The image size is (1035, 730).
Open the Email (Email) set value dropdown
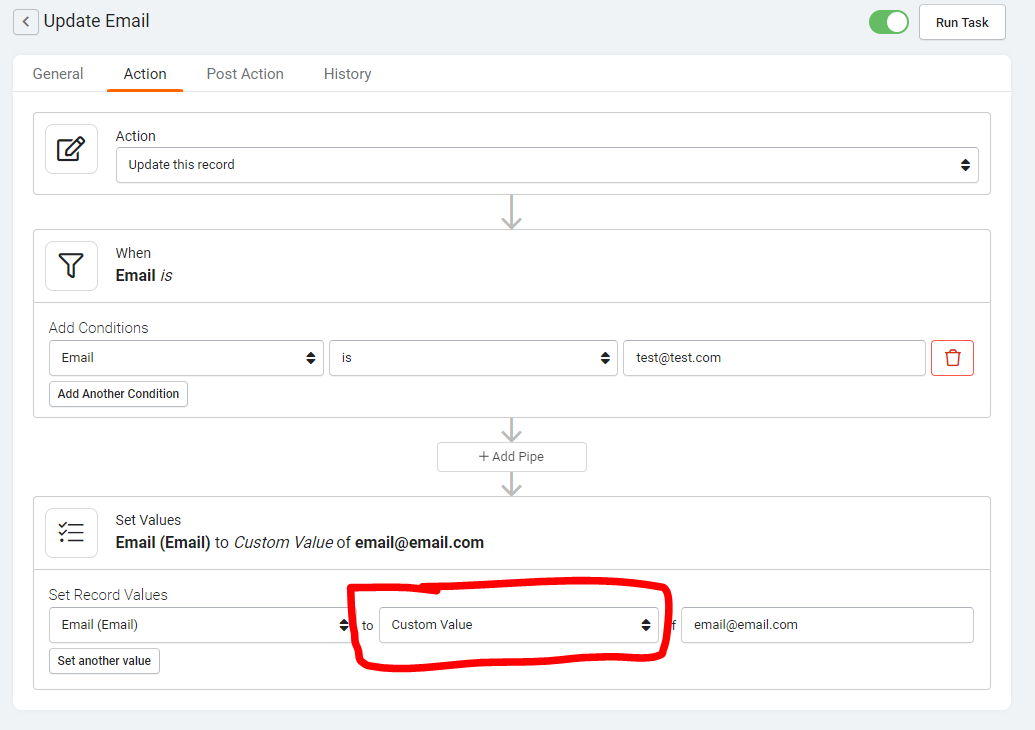coord(200,624)
